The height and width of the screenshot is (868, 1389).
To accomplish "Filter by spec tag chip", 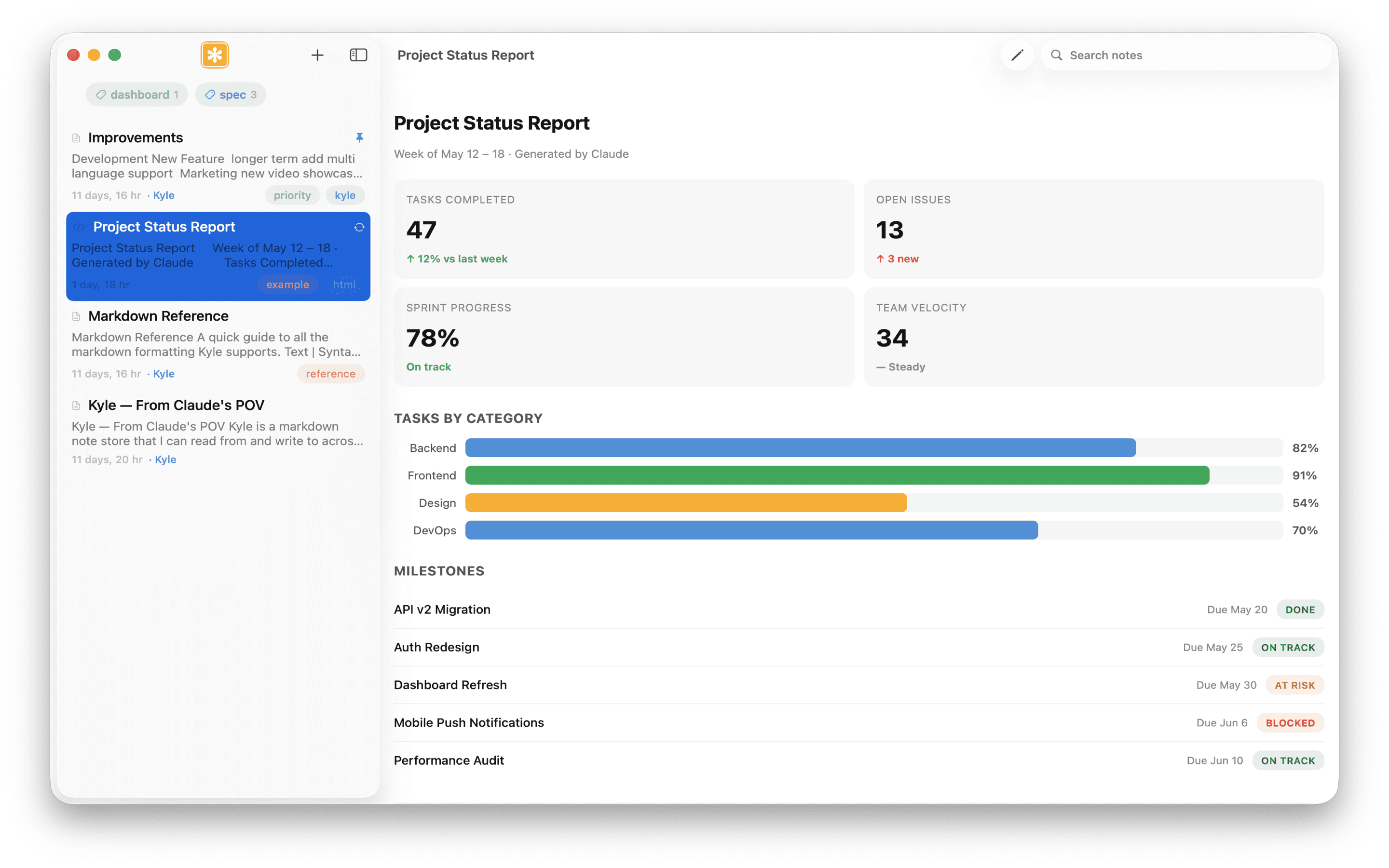I will (x=231, y=95).
